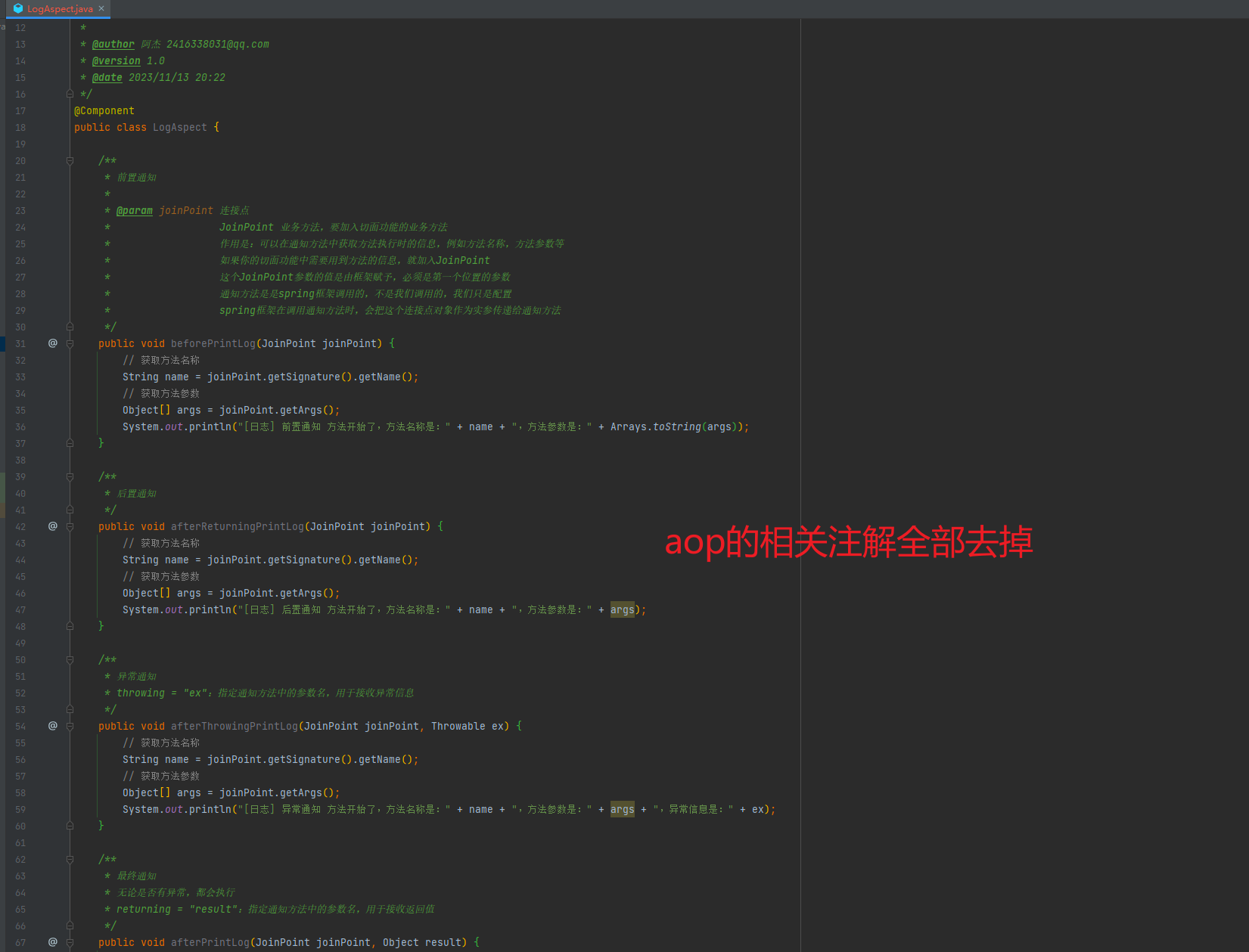This screenshot has height=952, width=1249.
Task: Click gutter @ icon beside afterPrintLog method
Action: [x=53, y=942]
